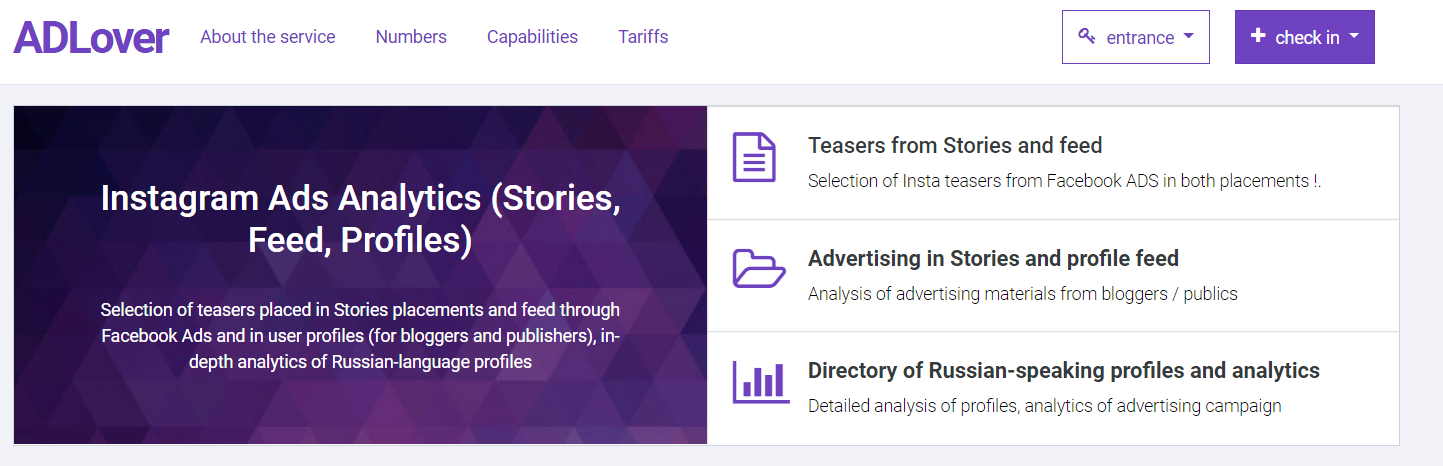Click the 'Analysis of advertising materials' description
This screenshot has width=1443, height=466.
click(x=1022, y=294)
